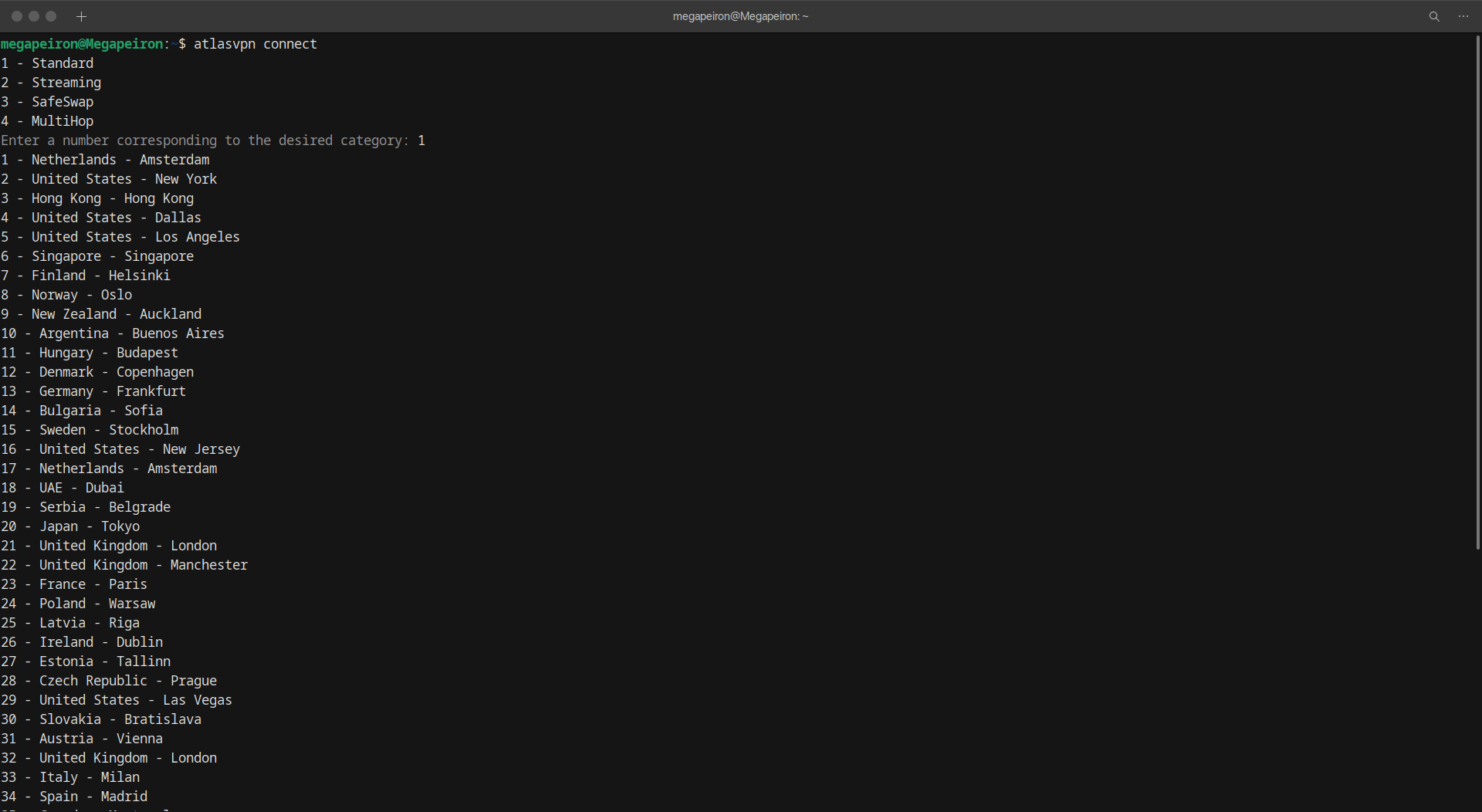Click the window title 'megapeiron@Megapeiron: ~'

click(x=740, y=16)
